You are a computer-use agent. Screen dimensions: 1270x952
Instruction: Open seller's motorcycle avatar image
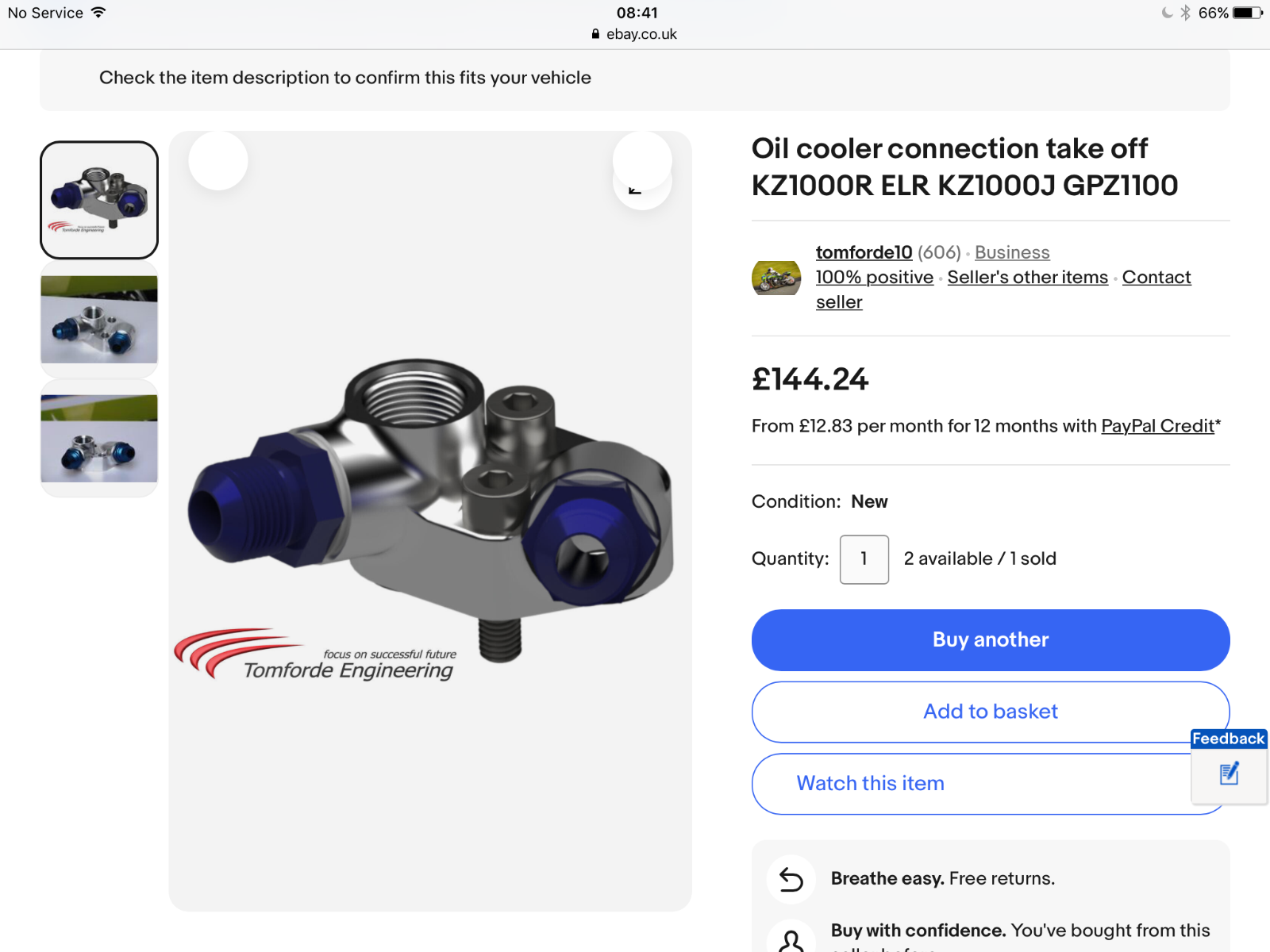776,278
